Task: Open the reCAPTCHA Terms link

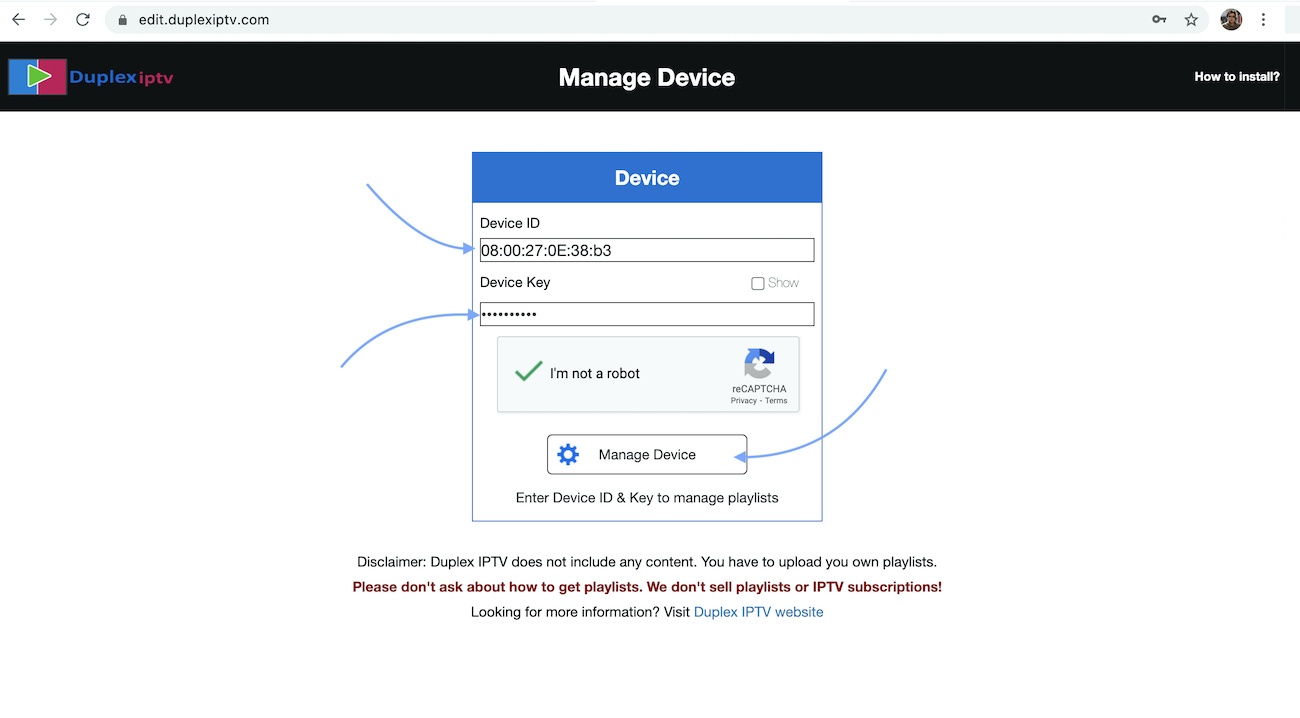Action: click(777, 401)
